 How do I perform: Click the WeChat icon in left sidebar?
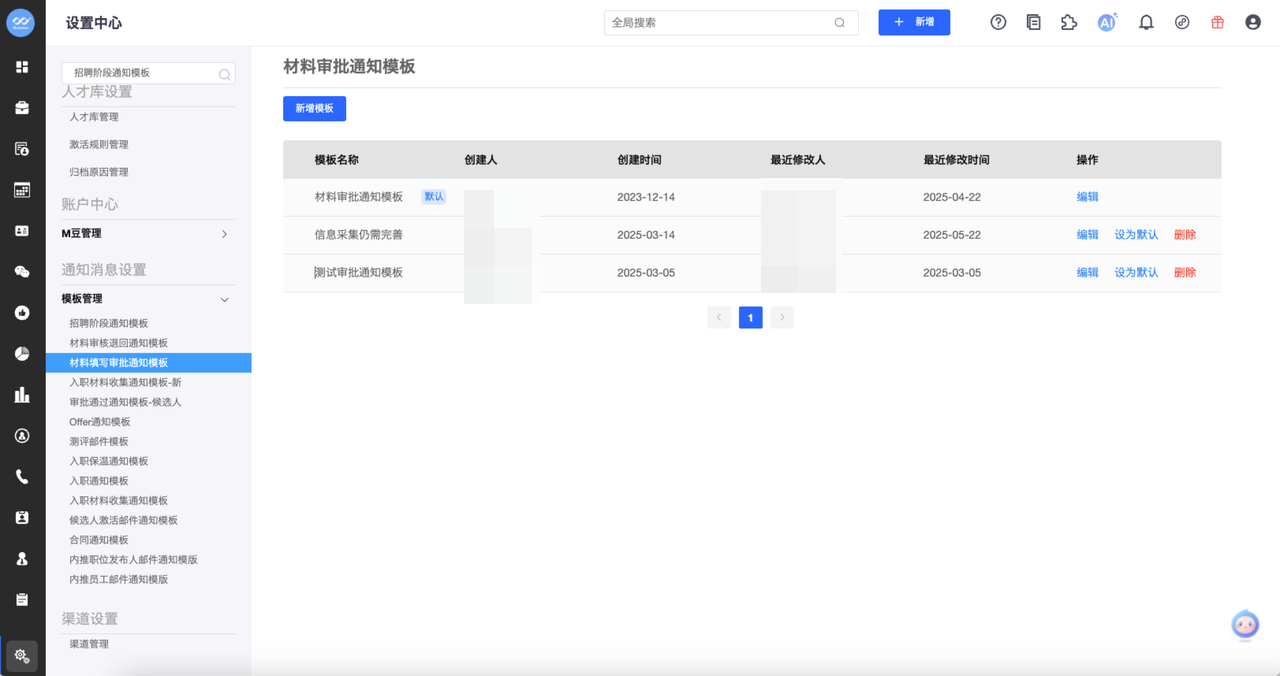pyautogui.click(x=22, y=272)
